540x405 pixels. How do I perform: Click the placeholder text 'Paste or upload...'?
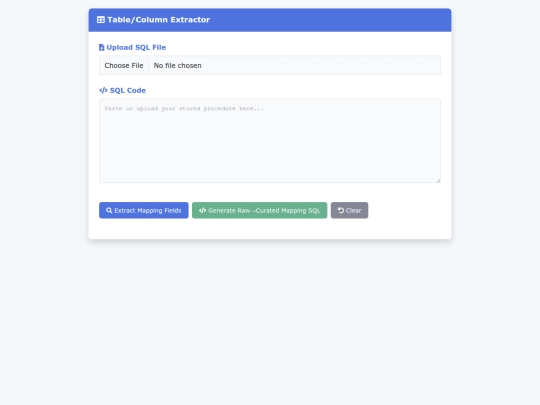[184, 108]
